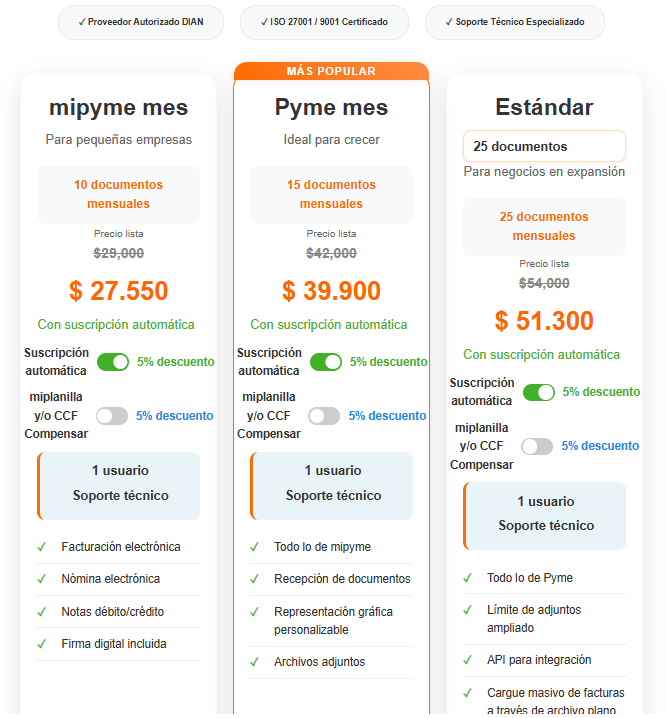Image resolution: width=666 pixels, height=718 pixels.
Task: Click checkmark icon beside Notas débito/crédito
Action: click(42, 611)
